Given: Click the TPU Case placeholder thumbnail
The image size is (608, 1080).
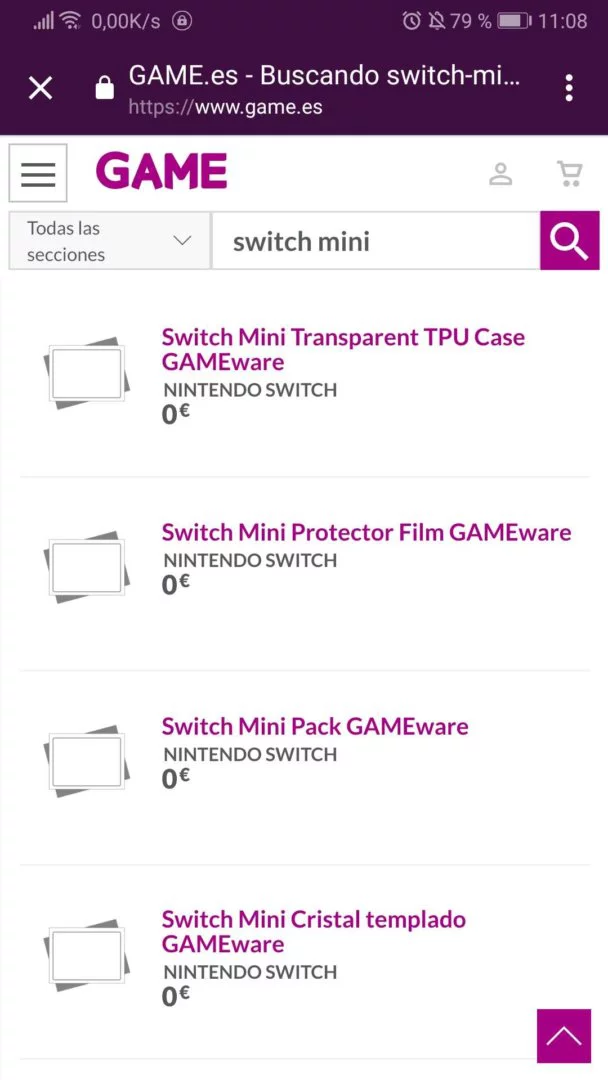Looking at the screenshot, I should (x=86, y=373).
